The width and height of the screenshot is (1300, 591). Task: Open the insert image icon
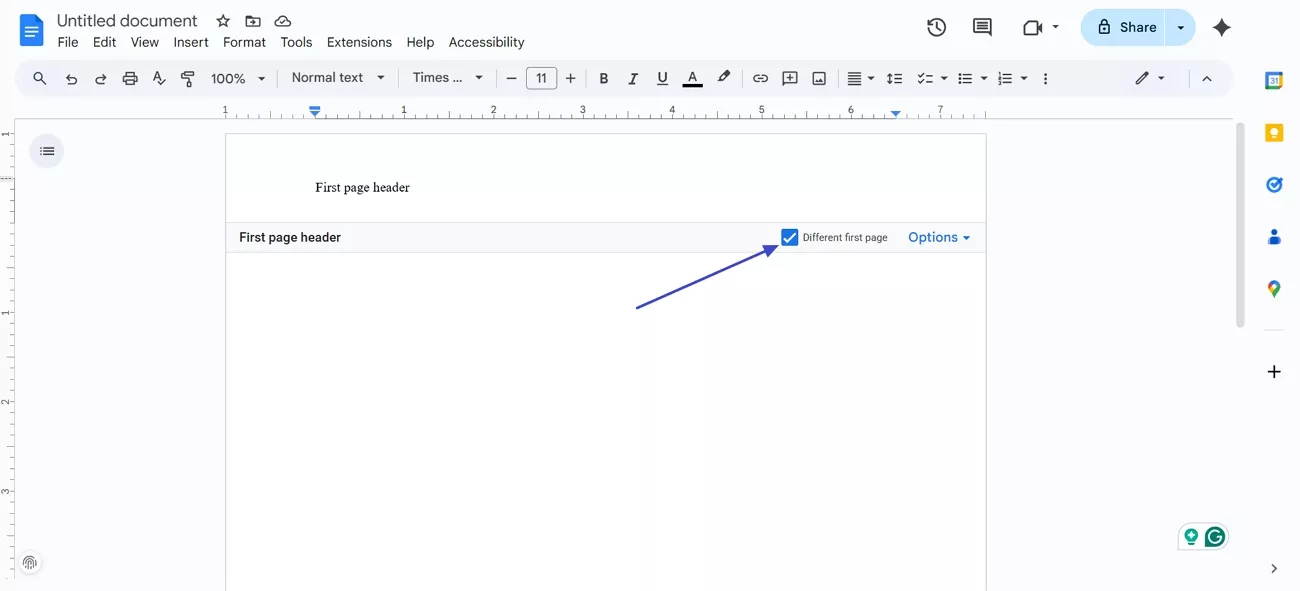(819, 77)
